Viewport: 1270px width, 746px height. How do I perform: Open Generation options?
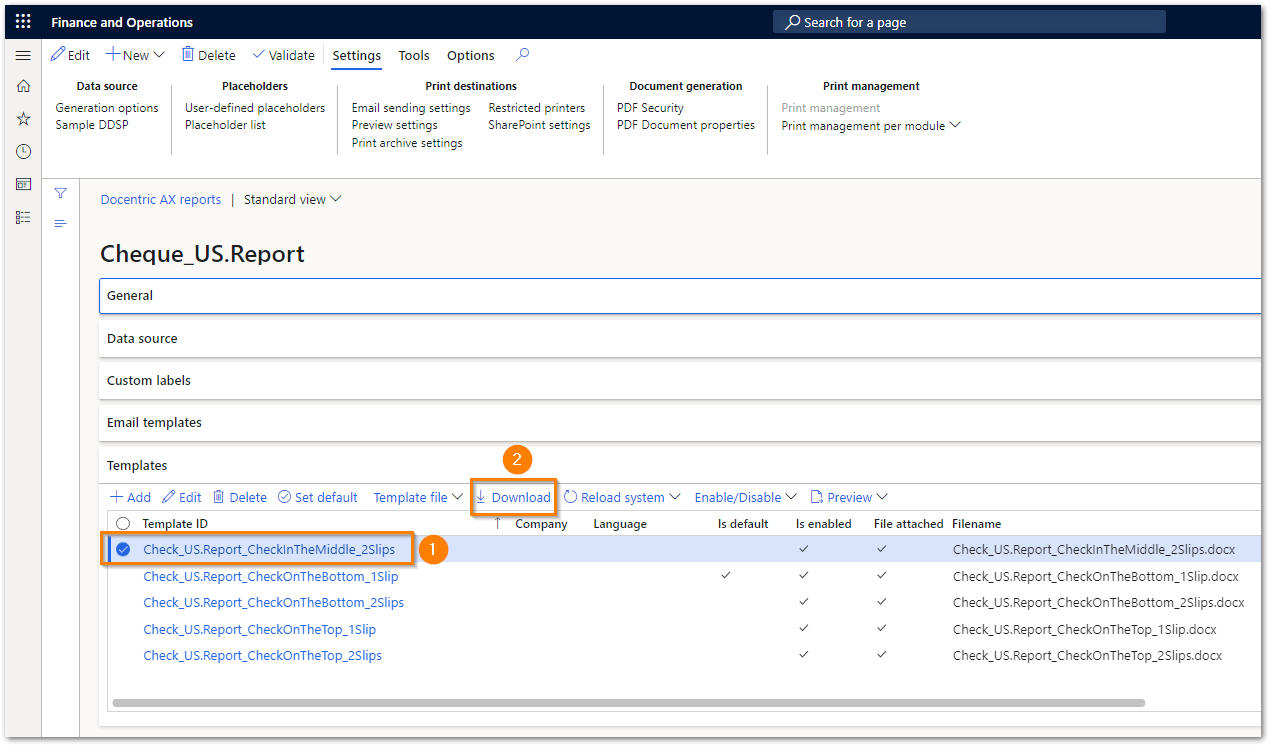(107, 108)
